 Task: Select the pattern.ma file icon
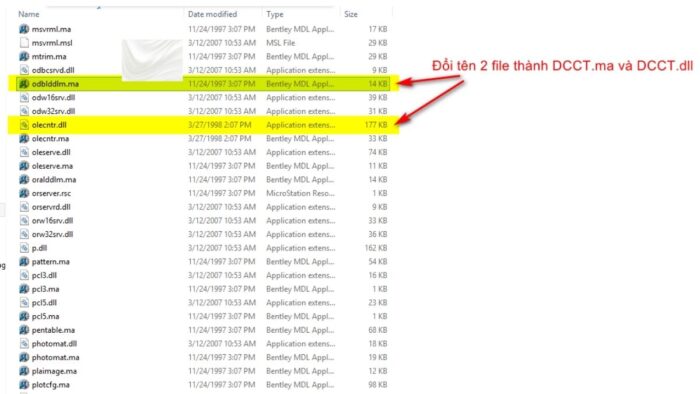[24, 261]
